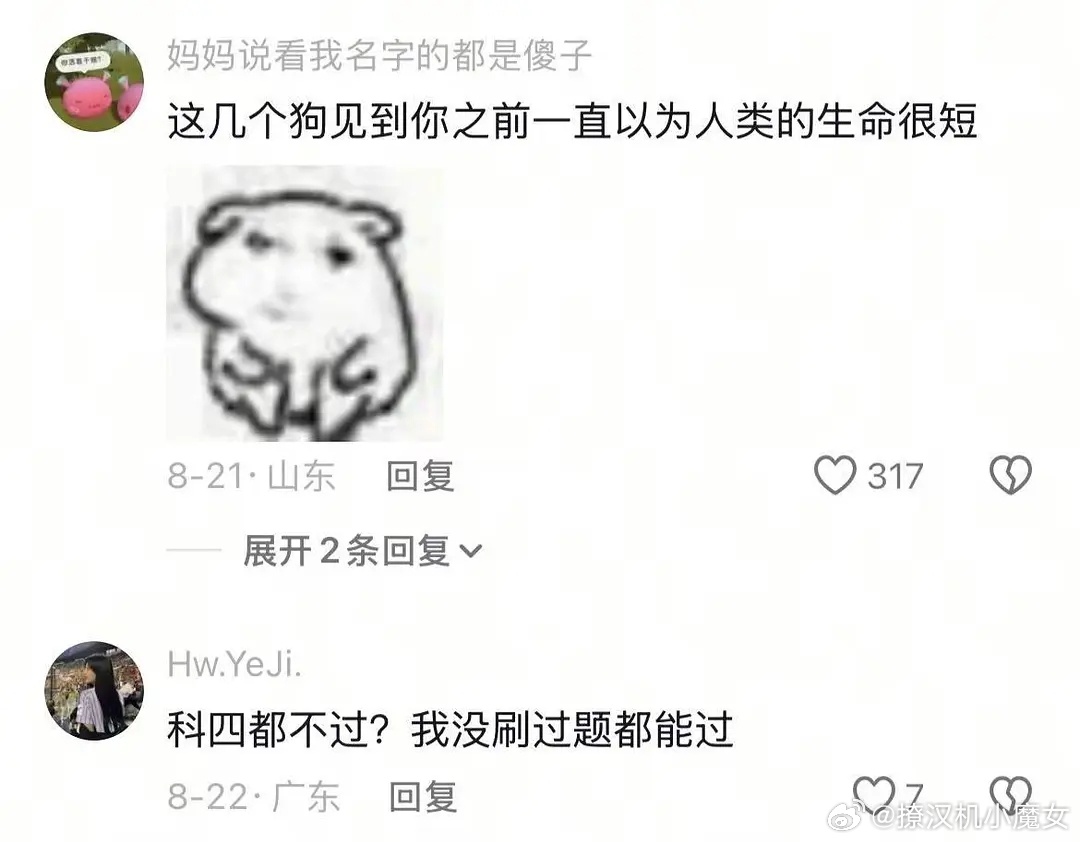Select the comment text about 狗 and 人类
This screenshot has height=842, width=1080.
pos(572,122)
